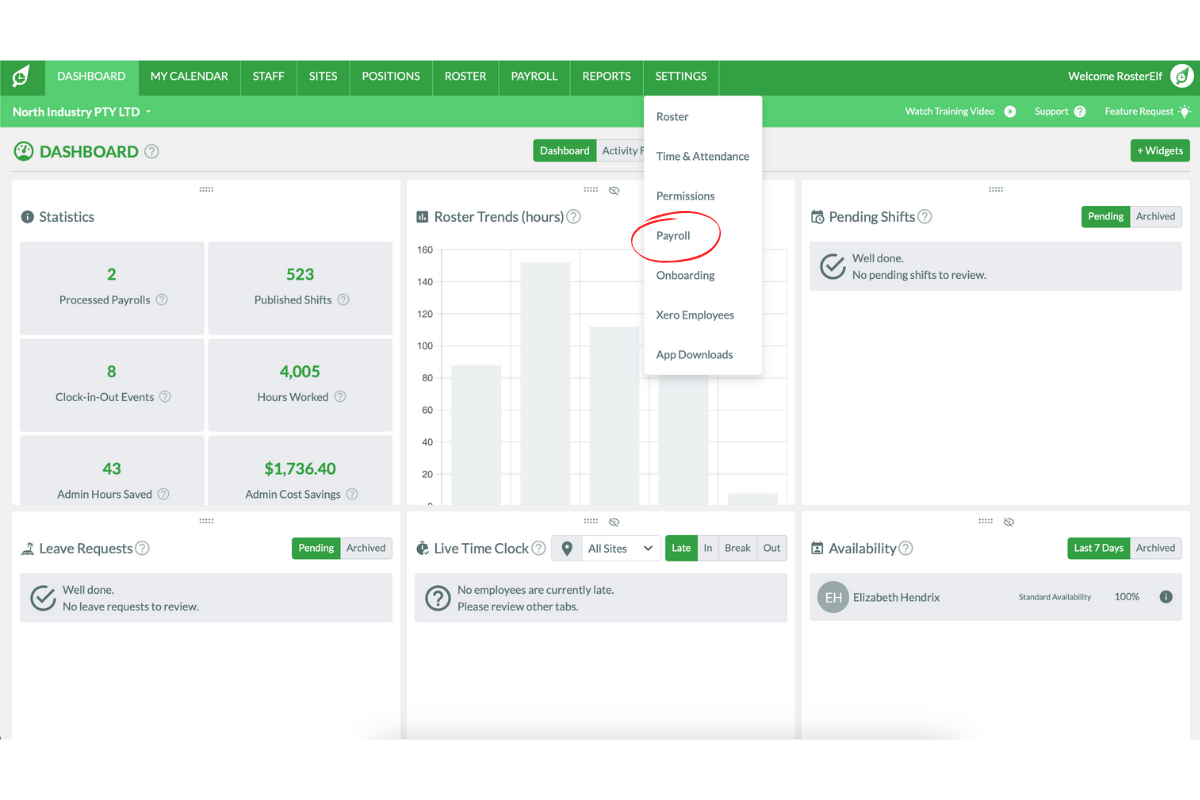Click the RosterElf logo icon in navbar
Viewport: 1200px width, 800px height.
pos(20,77)
